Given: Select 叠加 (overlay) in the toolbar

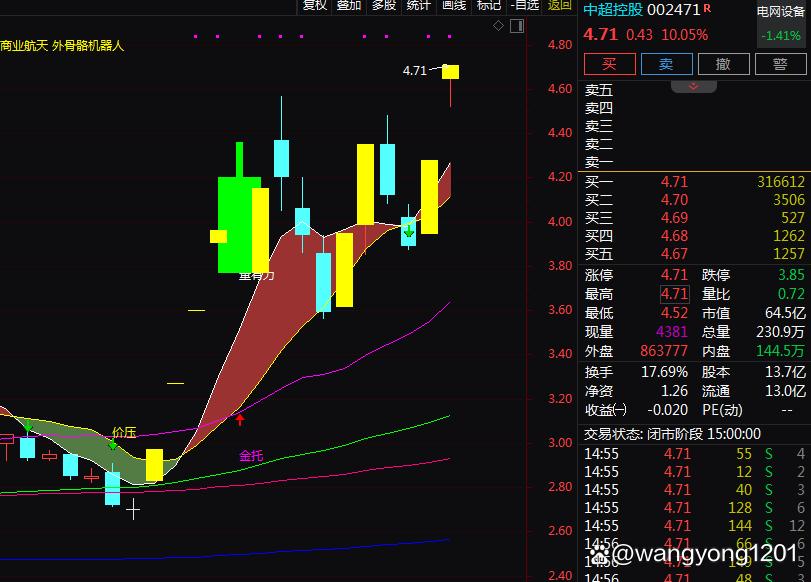Looking at the screenshot, I should pos(349,6).
